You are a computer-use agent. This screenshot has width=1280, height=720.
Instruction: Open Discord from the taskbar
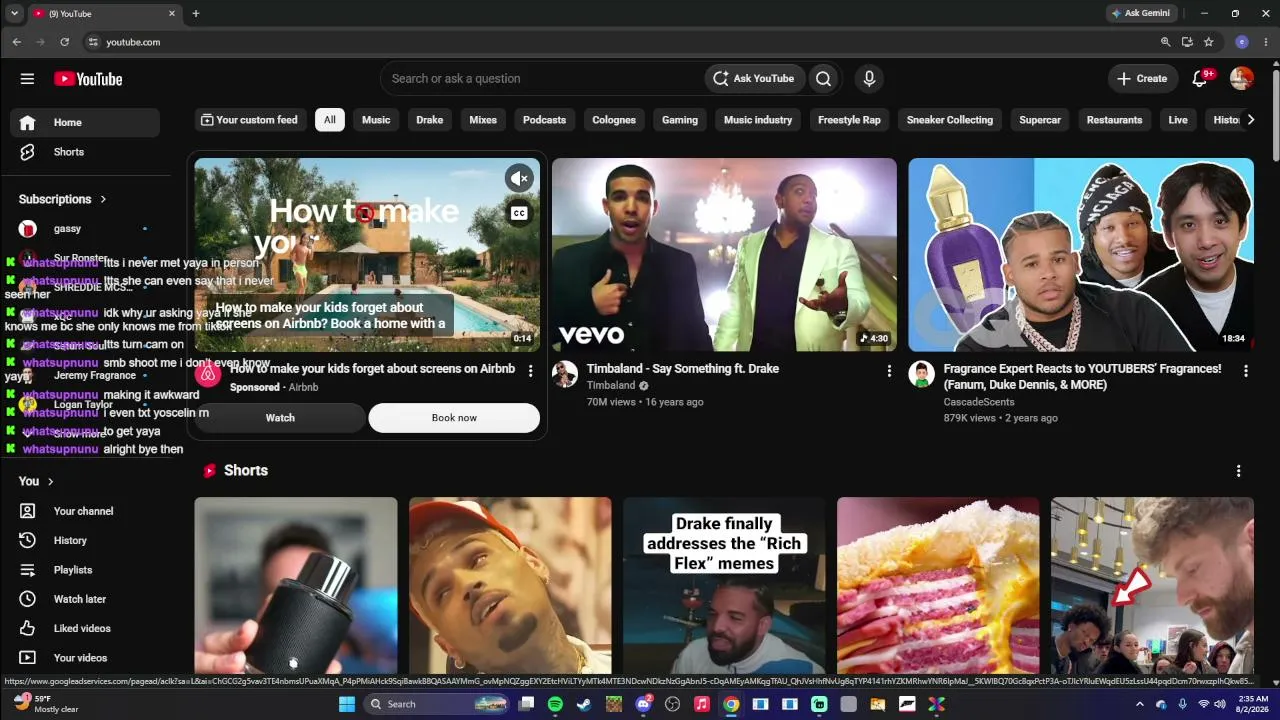pos(643,704)
